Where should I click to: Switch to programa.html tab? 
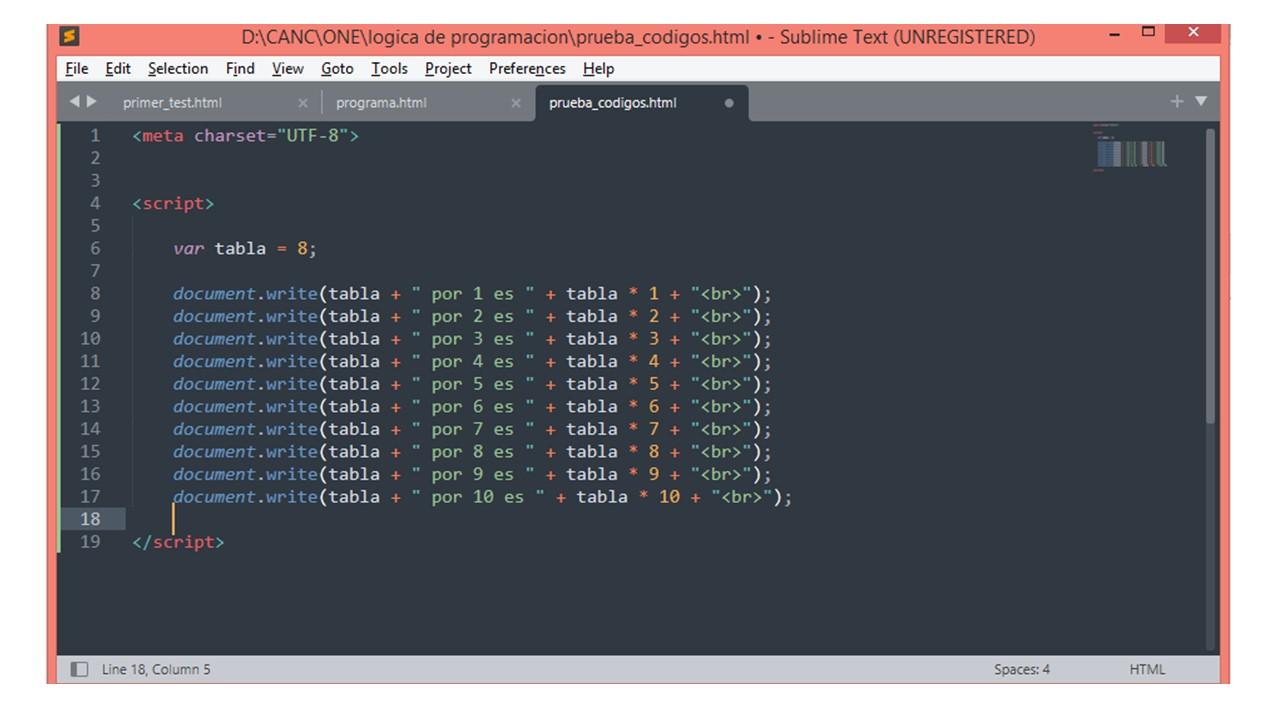381,103
